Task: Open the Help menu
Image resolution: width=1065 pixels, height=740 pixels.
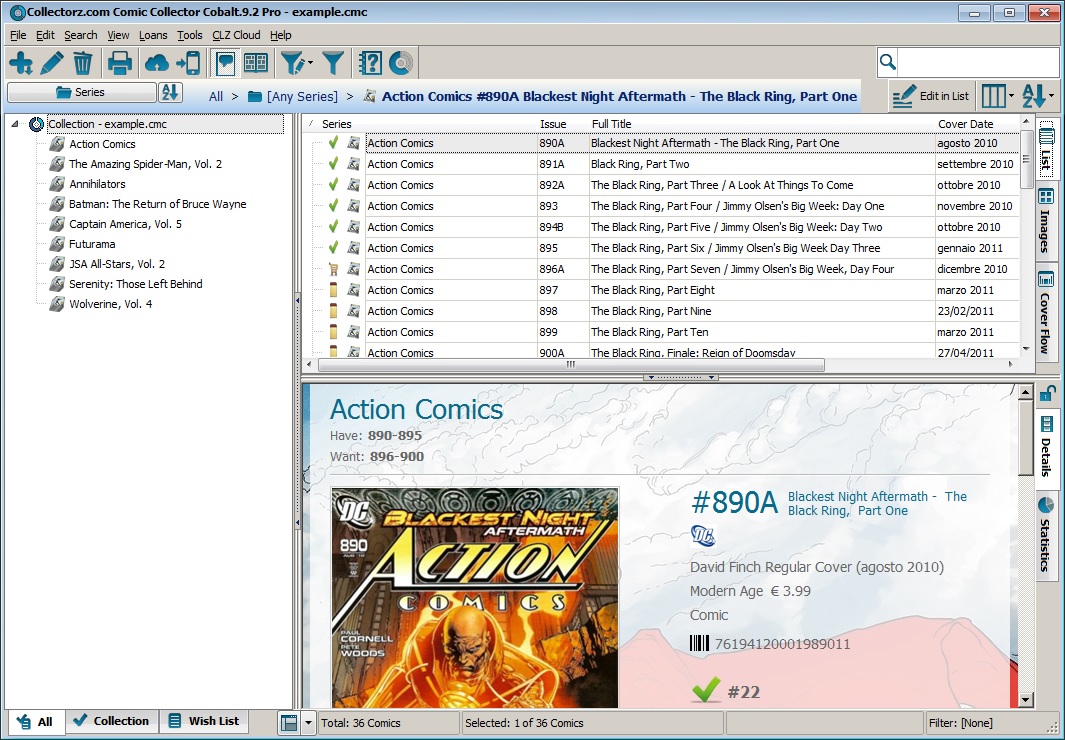Action: pos(281,35)
